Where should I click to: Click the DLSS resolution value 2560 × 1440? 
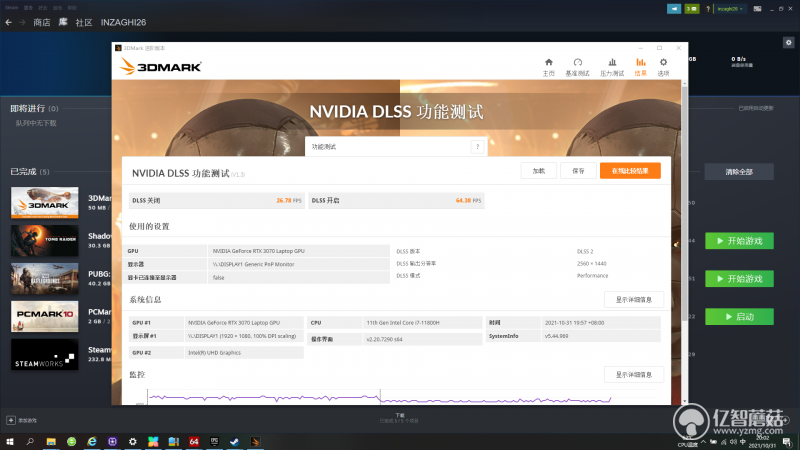click(592, 264)
